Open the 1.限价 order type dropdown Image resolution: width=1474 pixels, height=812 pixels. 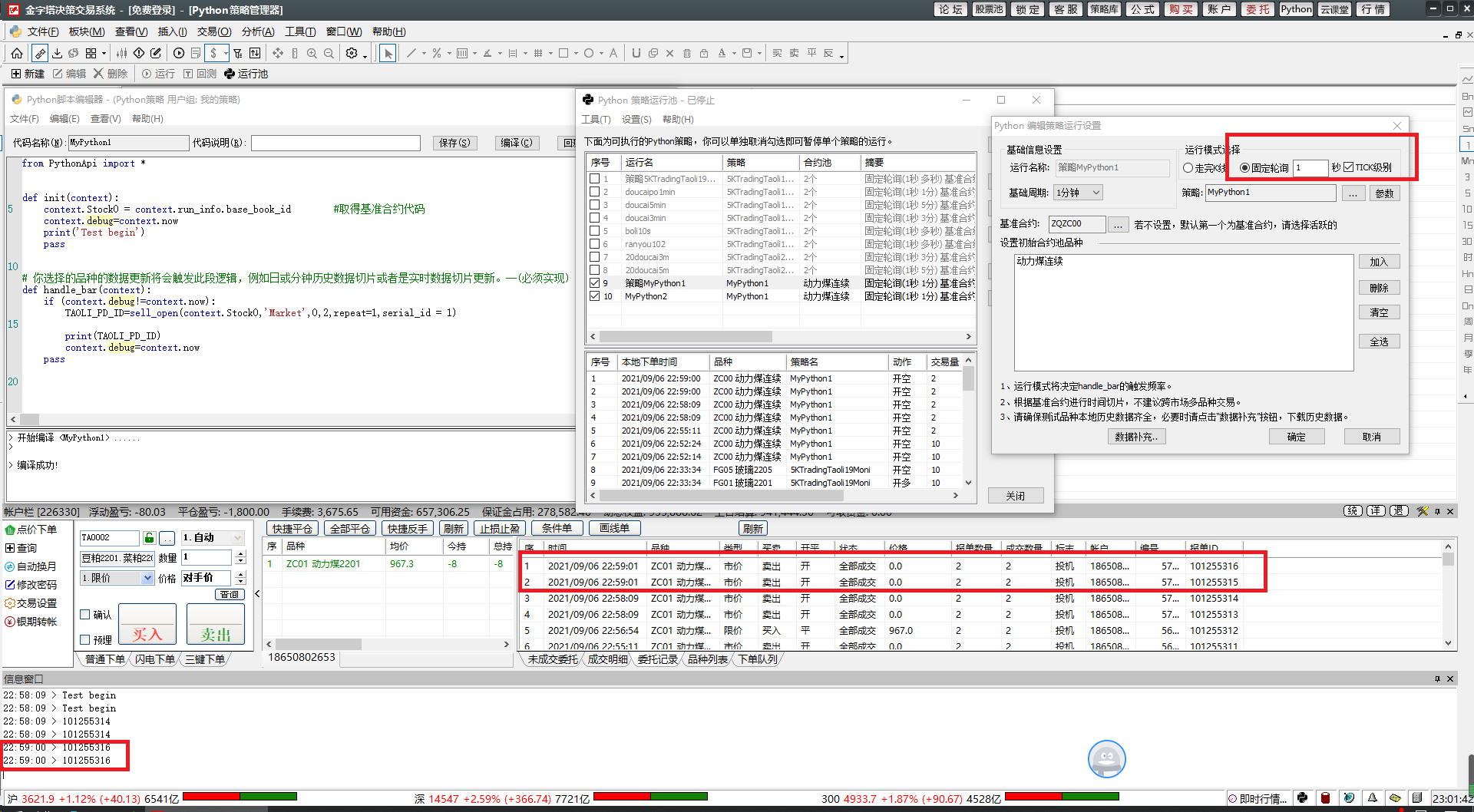(117, 578)
